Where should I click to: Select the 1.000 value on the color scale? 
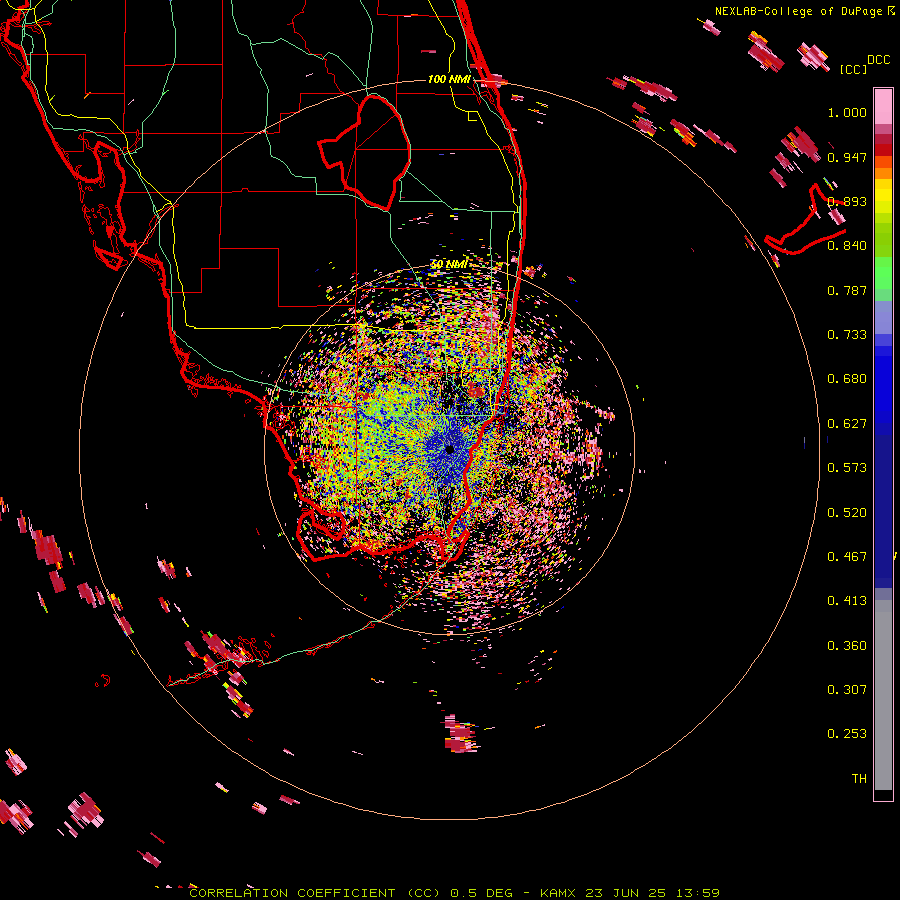pos(847,112)
